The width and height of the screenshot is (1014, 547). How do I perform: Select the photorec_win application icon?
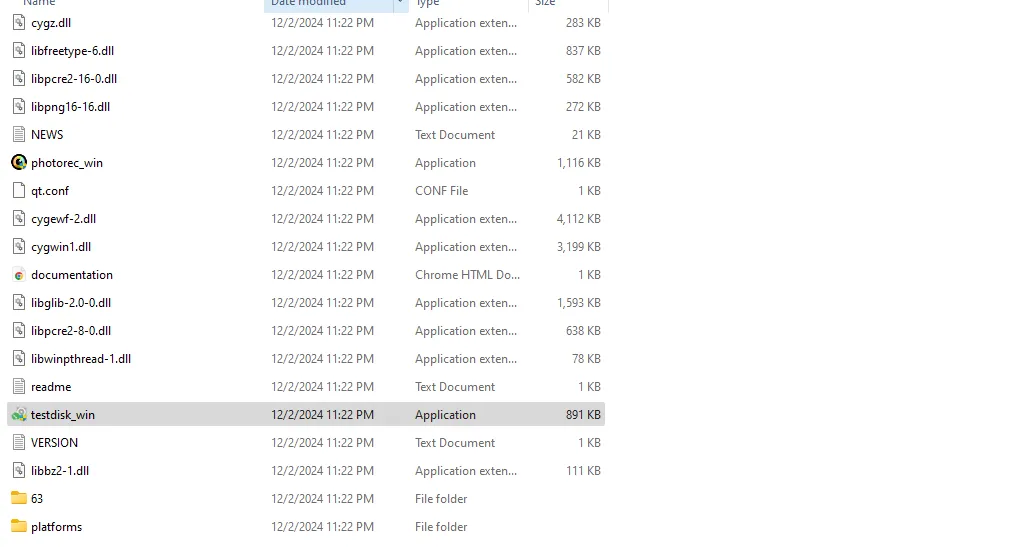(x=19, y=163)
